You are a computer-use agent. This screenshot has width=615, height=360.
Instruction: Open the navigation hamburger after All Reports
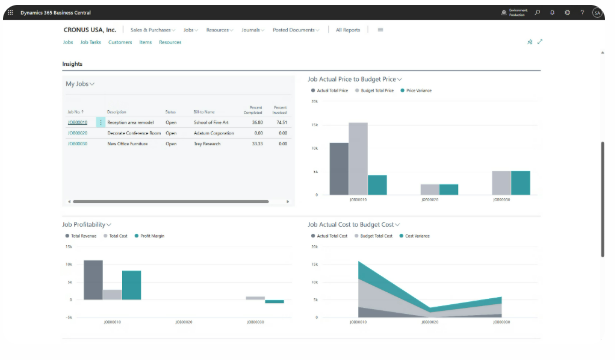pyautogui.click(x=380, y=30)
